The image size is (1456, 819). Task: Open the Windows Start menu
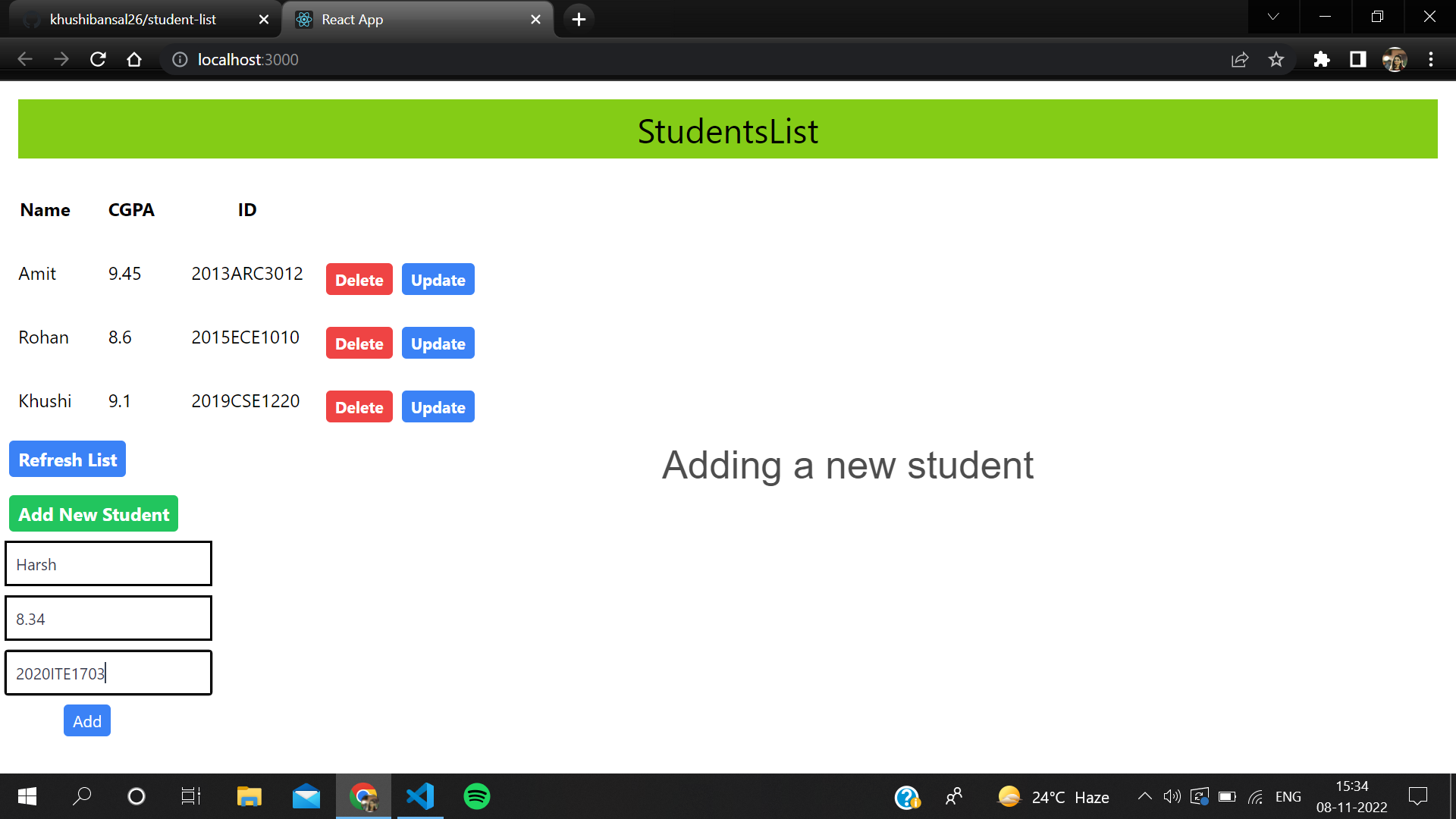pos(27,796)
